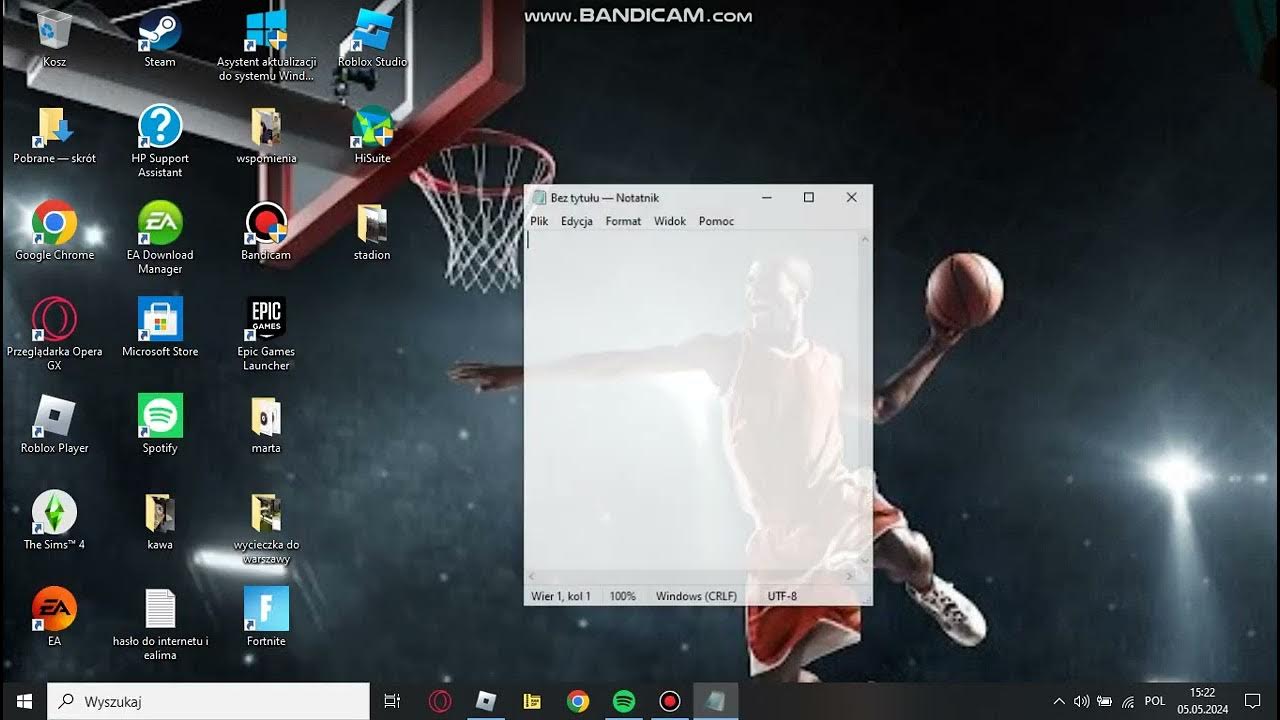Select the Roblox Player desktop icon

pos(54,424)
